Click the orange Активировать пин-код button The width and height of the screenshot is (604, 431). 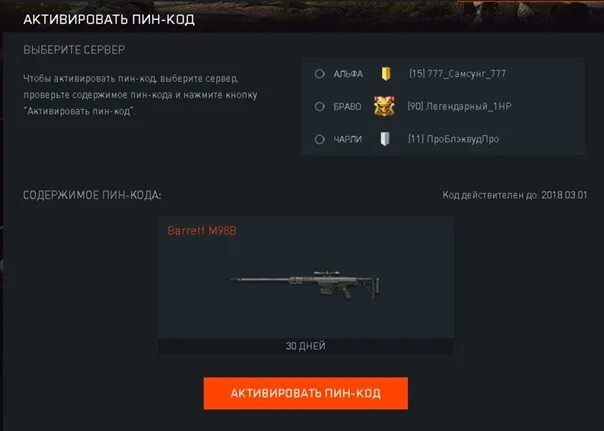(305, 393)
